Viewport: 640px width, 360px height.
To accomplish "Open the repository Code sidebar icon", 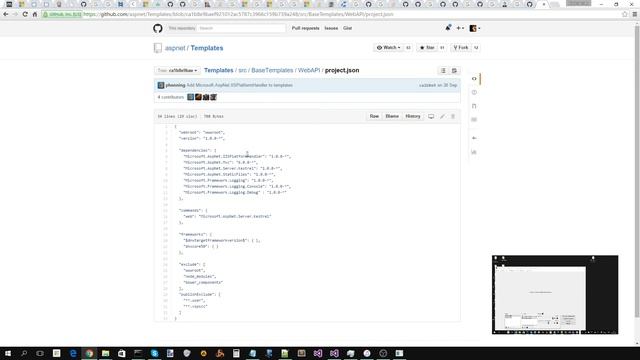I will (x=474, y=79).
